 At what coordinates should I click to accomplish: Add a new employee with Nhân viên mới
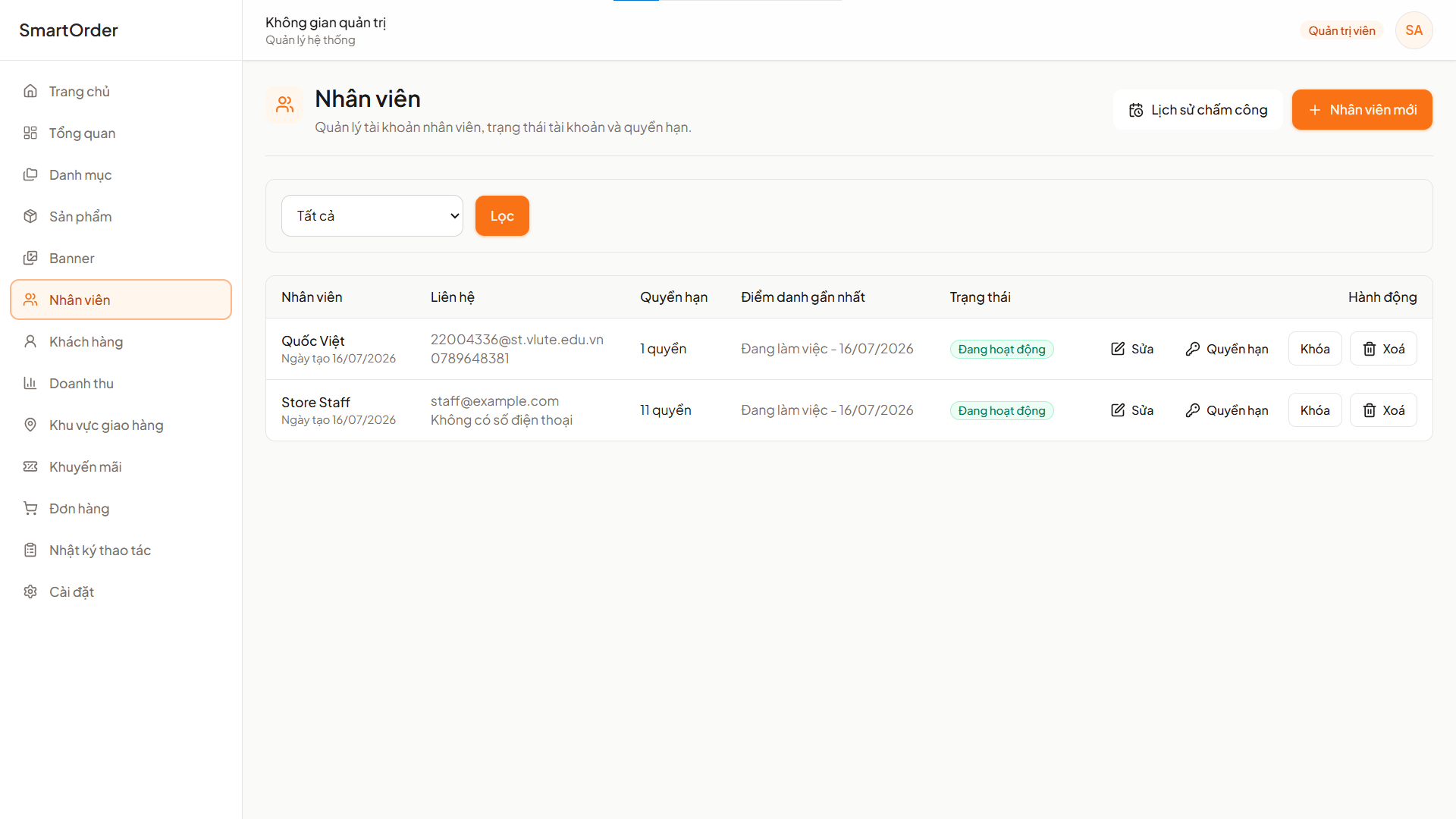click(1362, 110)
